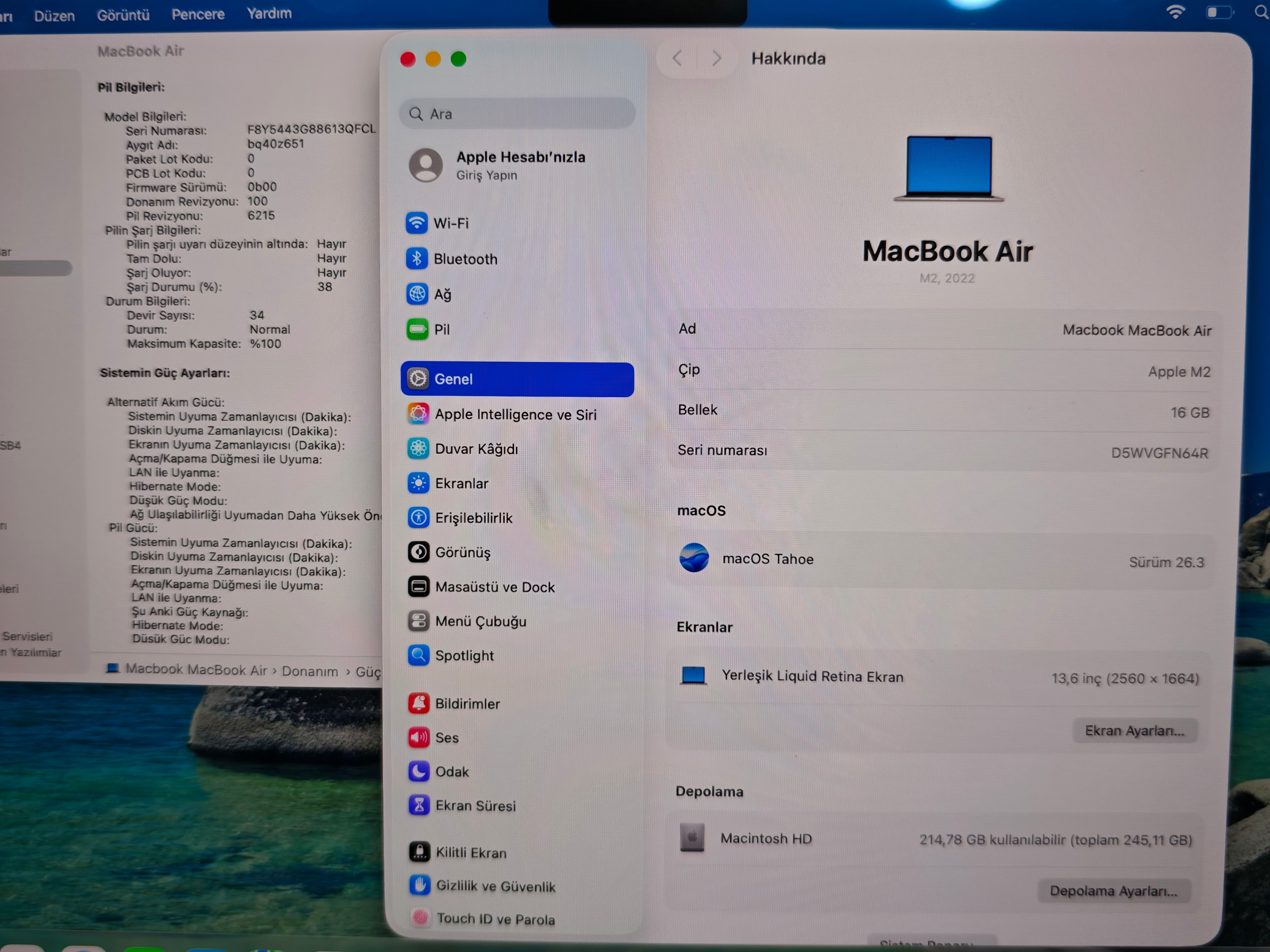The width and height of the screenshot is (1270, 952).
Task: Open the Düzen menu
Action: (x=55, y=16)
